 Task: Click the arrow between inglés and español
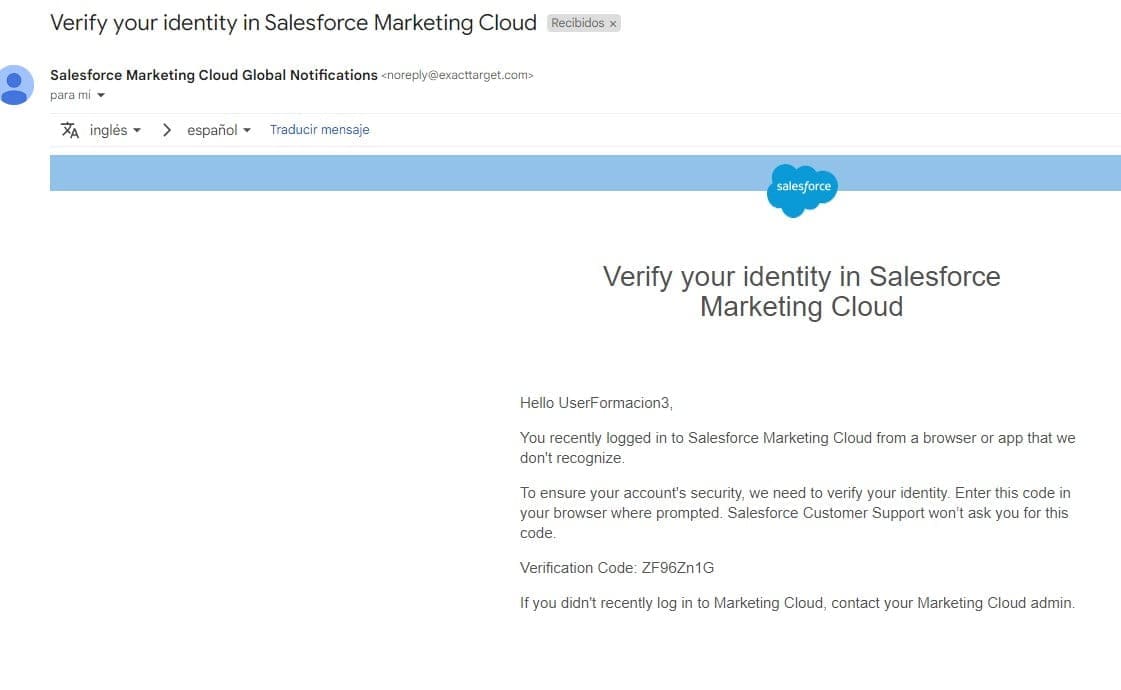[167, 130]
